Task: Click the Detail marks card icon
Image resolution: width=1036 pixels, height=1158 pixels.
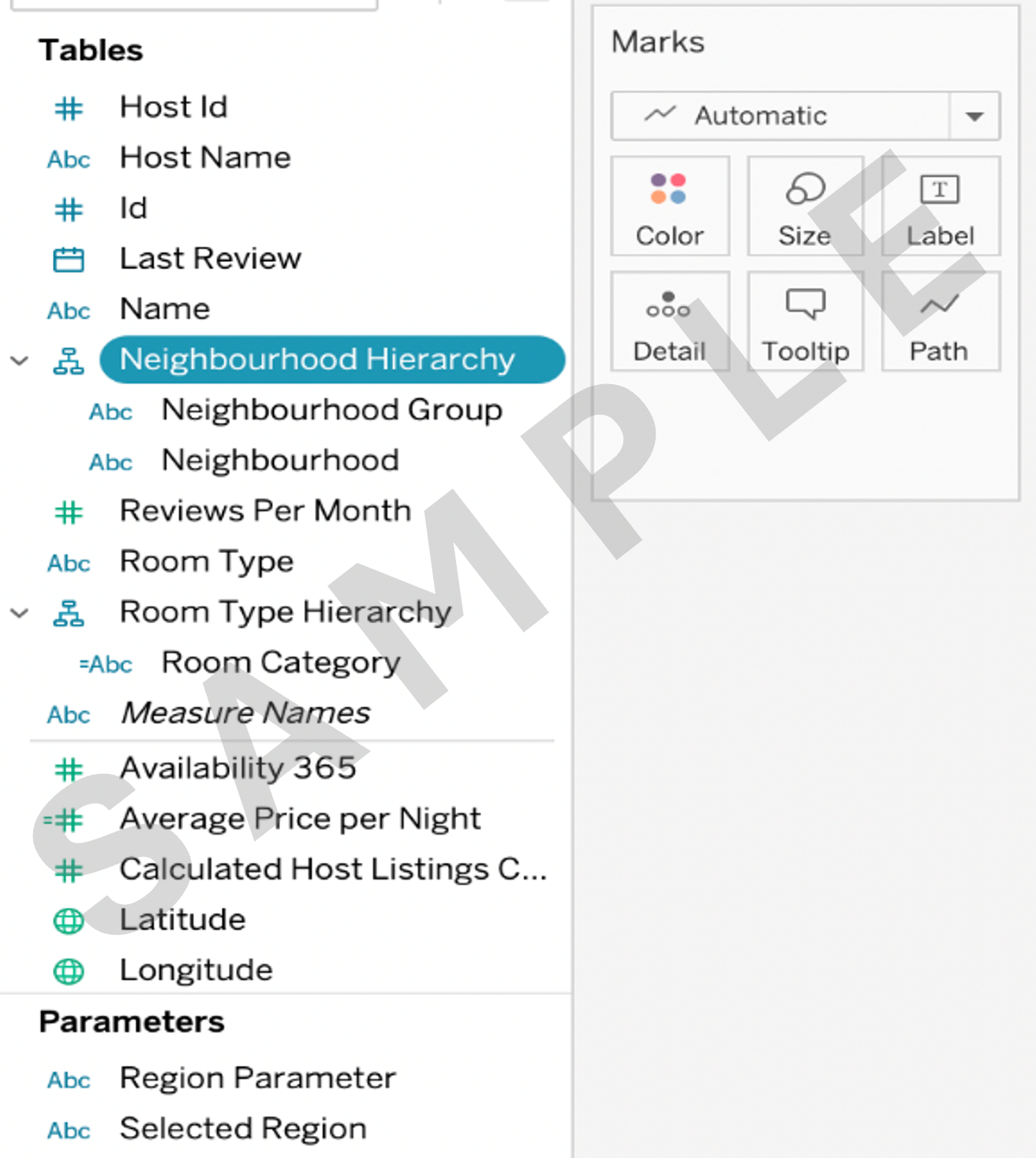Action: 668,305
